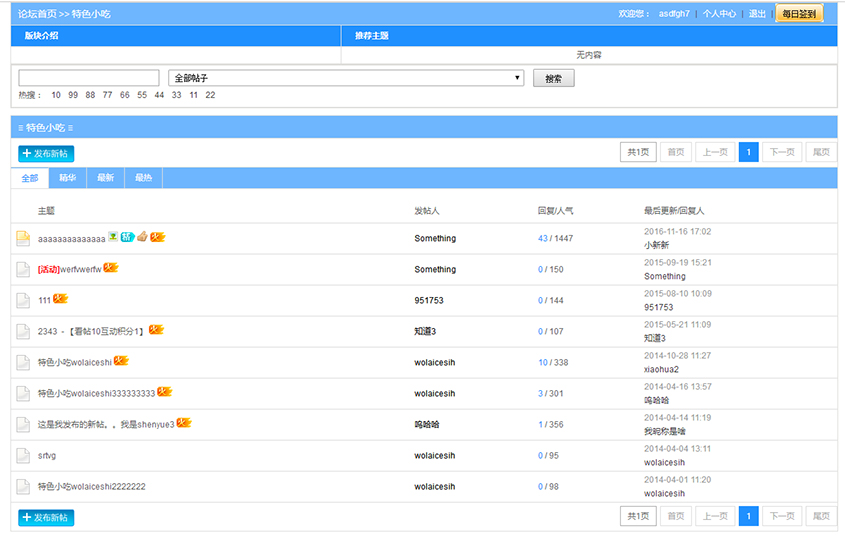Click 退出 to log out
Image resolution: width=845 pixels, height=535 pixels.
coord(757,13)
